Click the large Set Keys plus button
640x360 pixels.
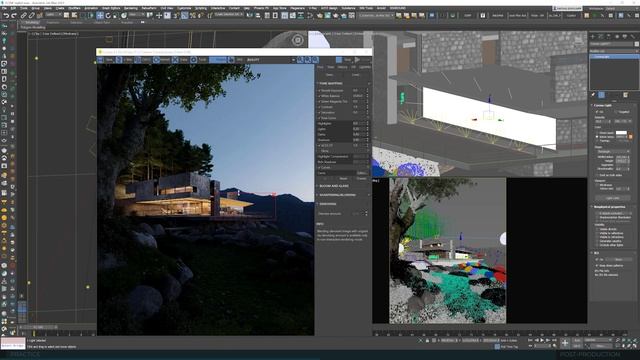click(565, 343)
